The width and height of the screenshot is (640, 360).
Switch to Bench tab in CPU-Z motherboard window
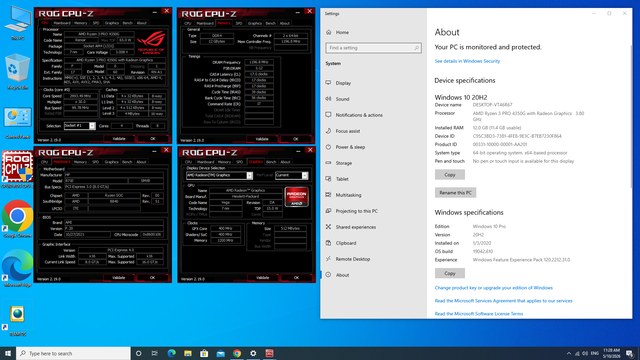[x=127, y=162]
